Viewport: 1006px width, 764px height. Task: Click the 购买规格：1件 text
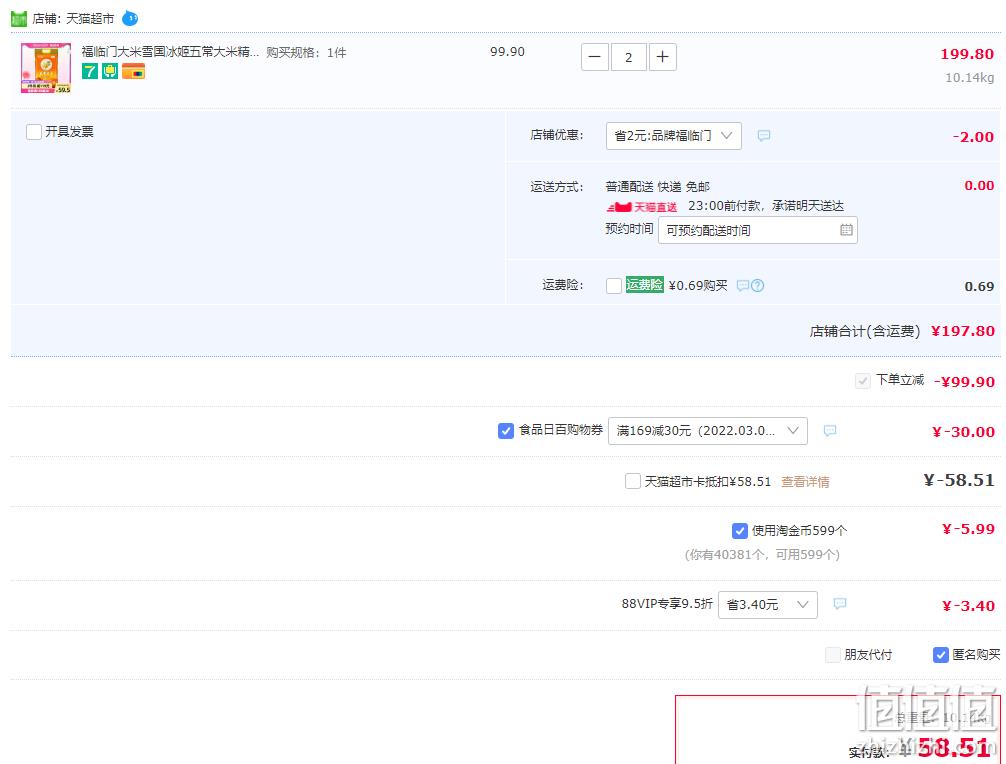click(x=306, y=53)
